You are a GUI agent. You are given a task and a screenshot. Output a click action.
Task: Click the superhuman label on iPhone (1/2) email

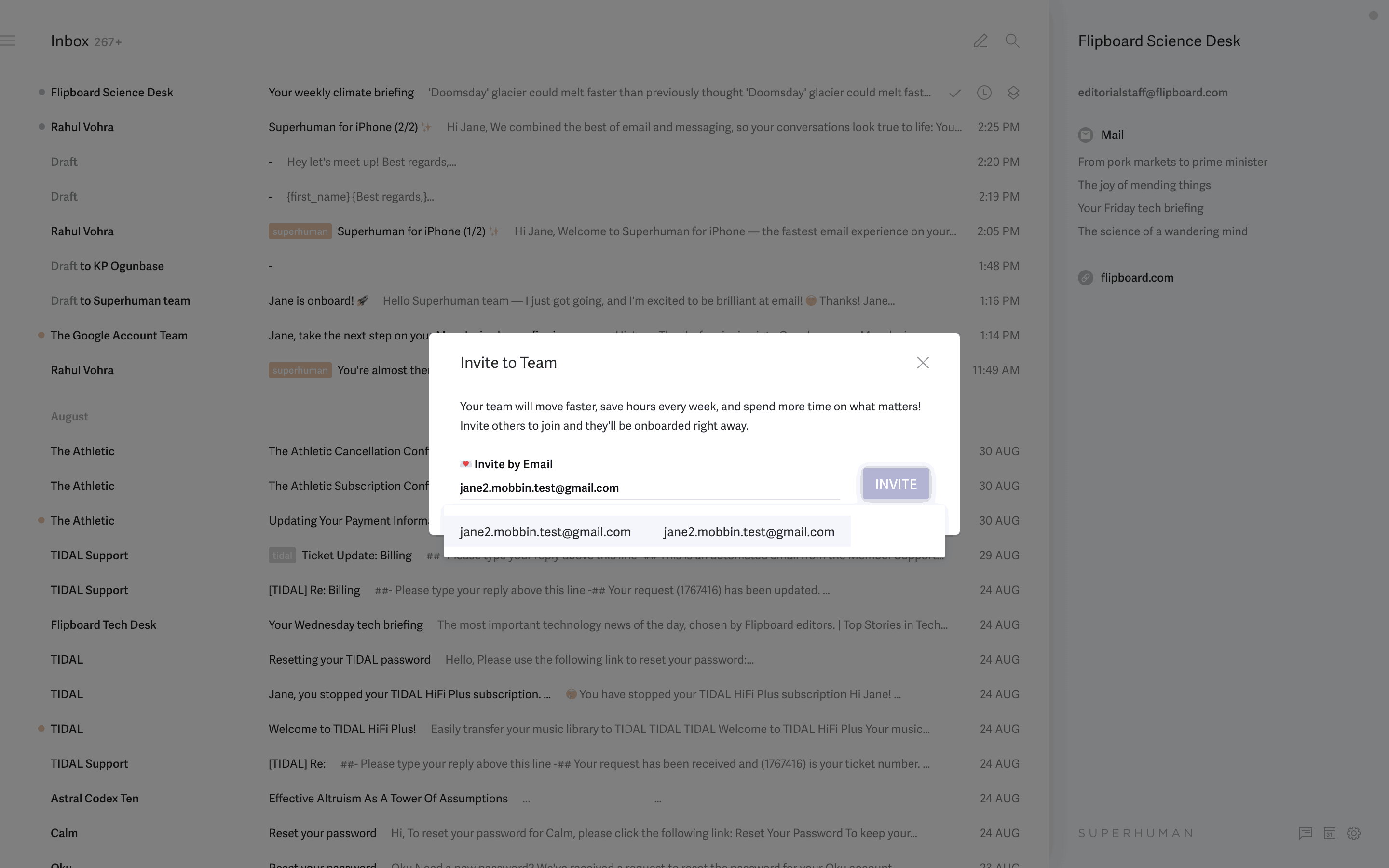tap(300, 231)
